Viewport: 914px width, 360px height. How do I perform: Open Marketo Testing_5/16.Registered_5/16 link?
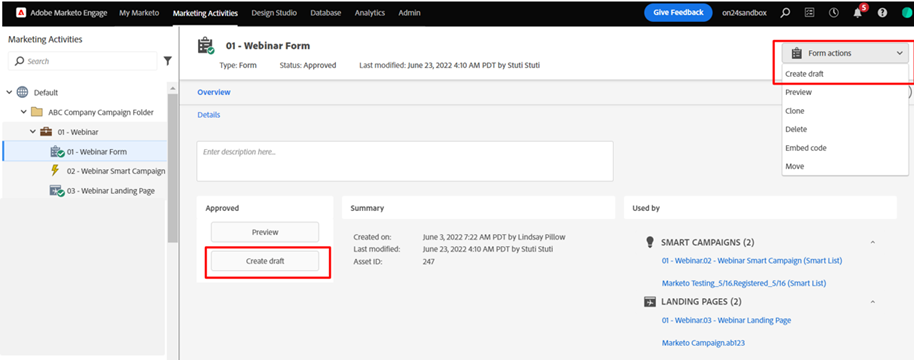click(744, 283)
